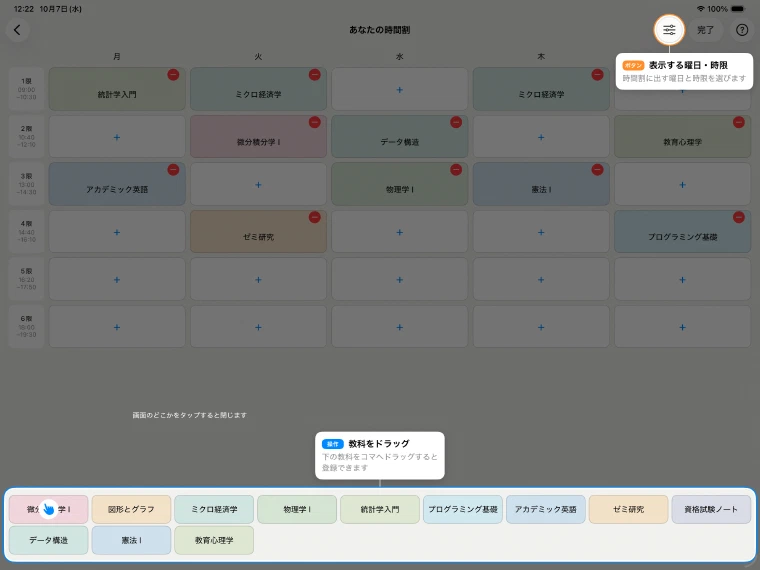
Task: Add a subject to Monday 4限 with the plus
Action: (x=117, y=232)
